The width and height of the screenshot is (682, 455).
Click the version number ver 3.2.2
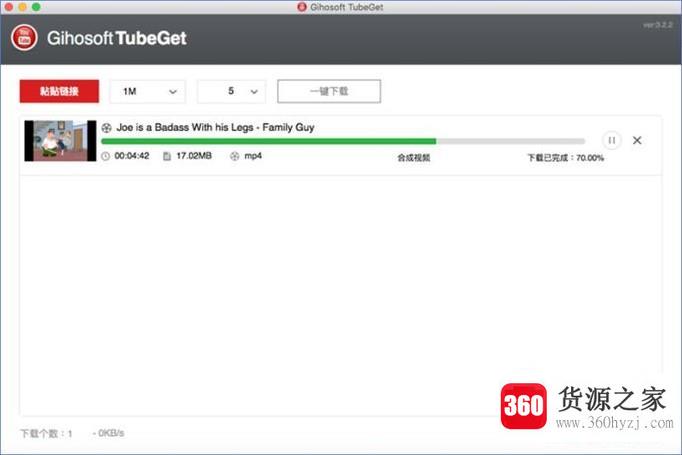click(x=658, y=25)
